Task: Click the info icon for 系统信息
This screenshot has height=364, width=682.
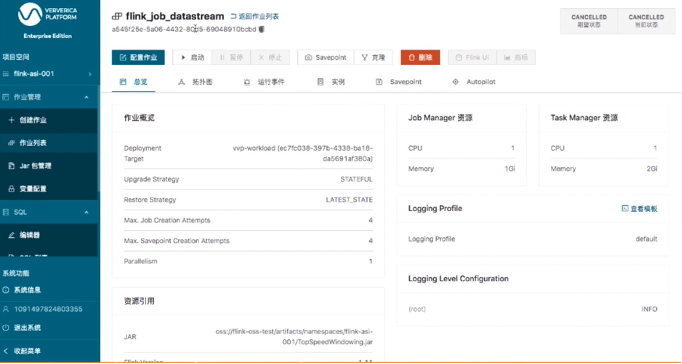Action: click(6, 290)
